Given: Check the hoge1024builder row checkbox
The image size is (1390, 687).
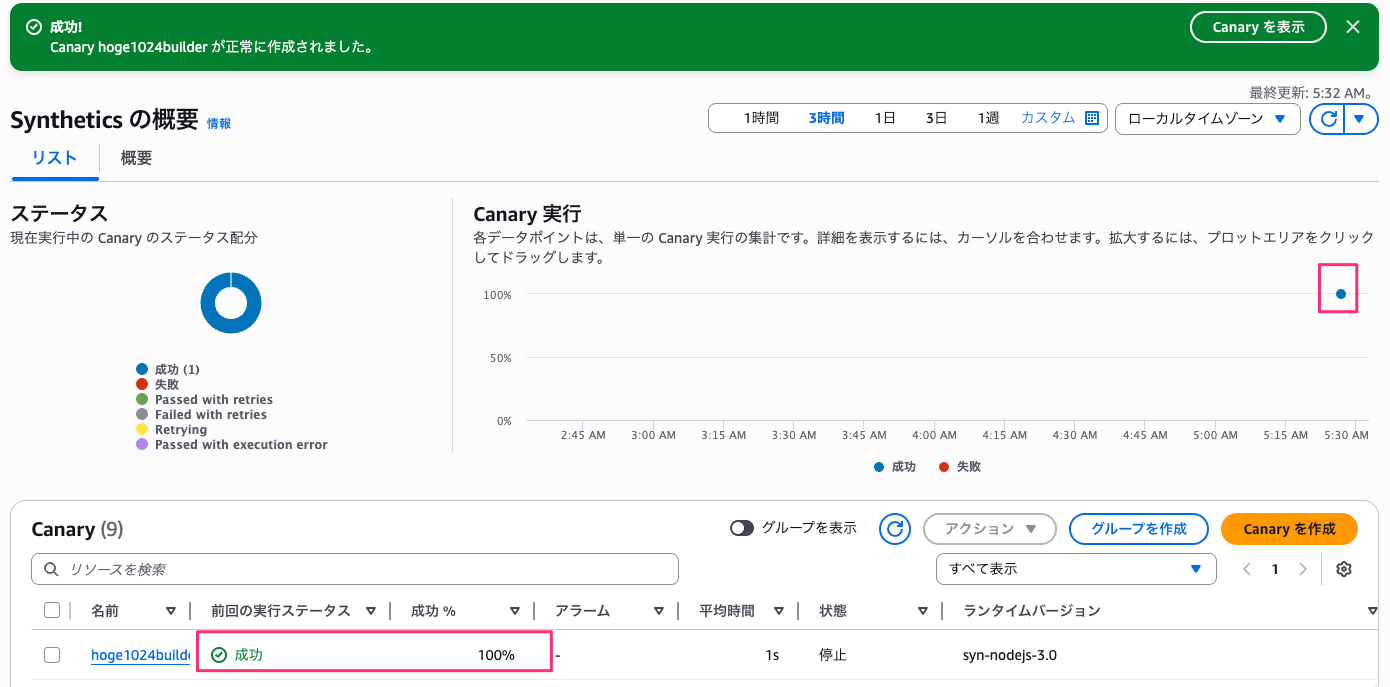Looking at the screenshot, I should tap(52, 655).
